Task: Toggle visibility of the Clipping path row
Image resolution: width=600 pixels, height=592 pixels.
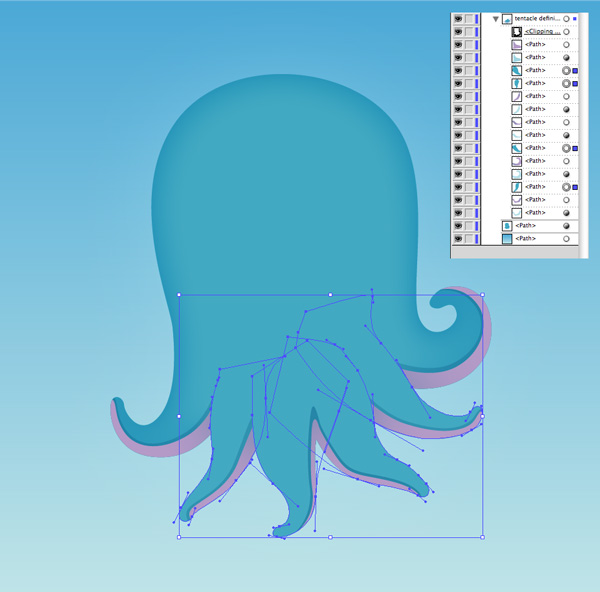Action: (x=458, y=32)
